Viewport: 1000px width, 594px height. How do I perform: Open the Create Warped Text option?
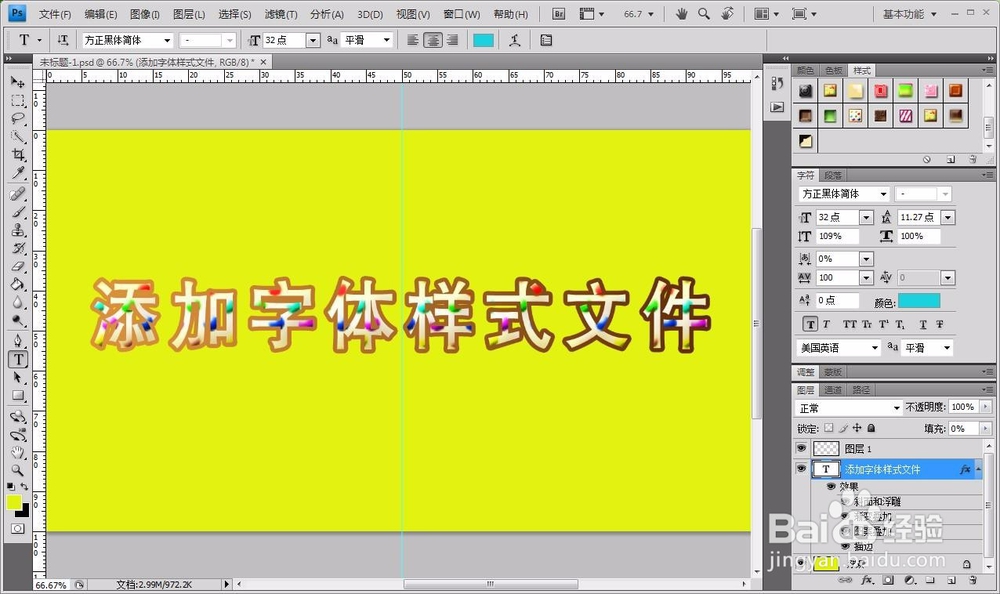click(515, 40)
